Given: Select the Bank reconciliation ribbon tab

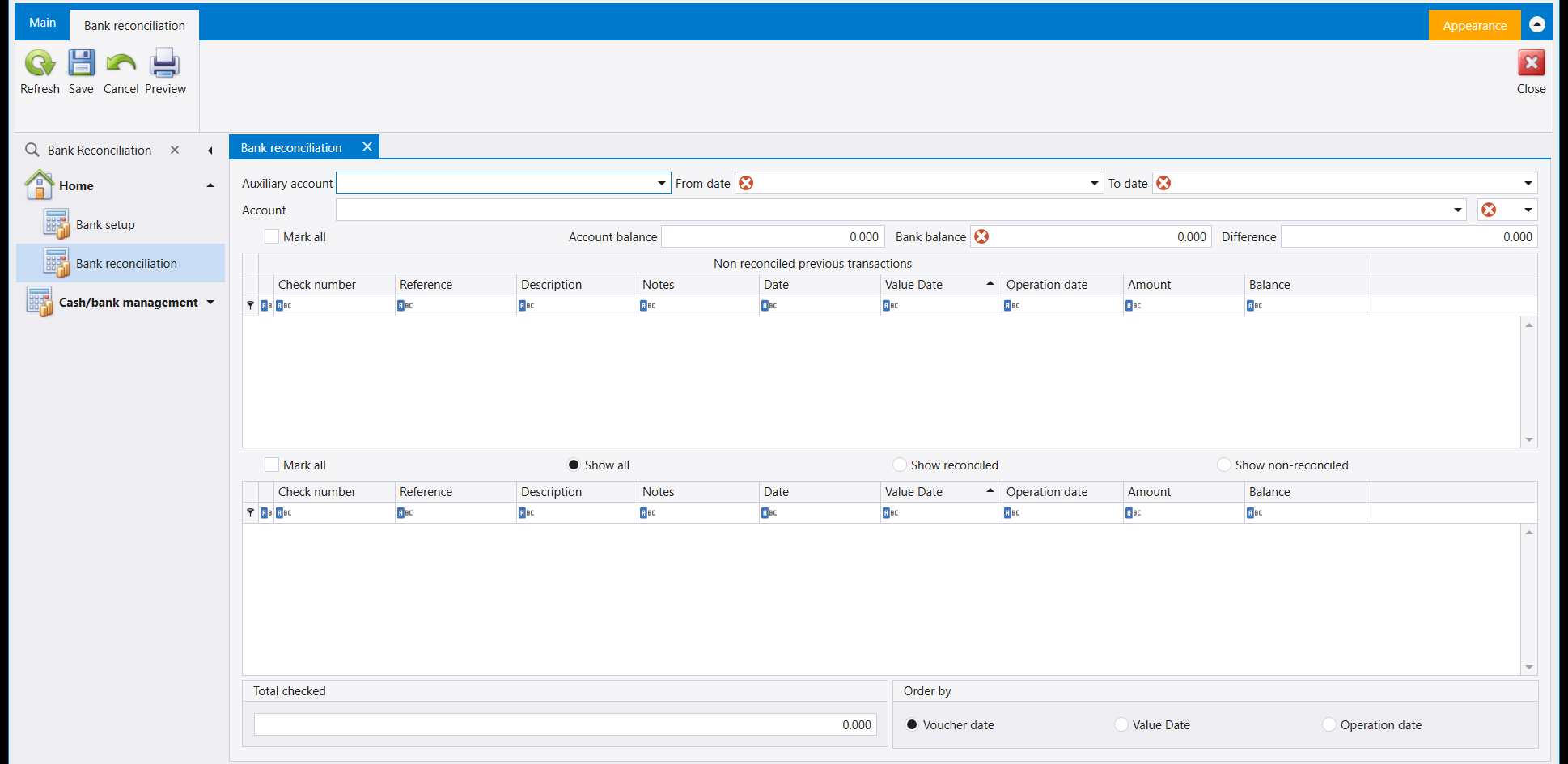Looking at the screenshot, I should tap(134, 25).
